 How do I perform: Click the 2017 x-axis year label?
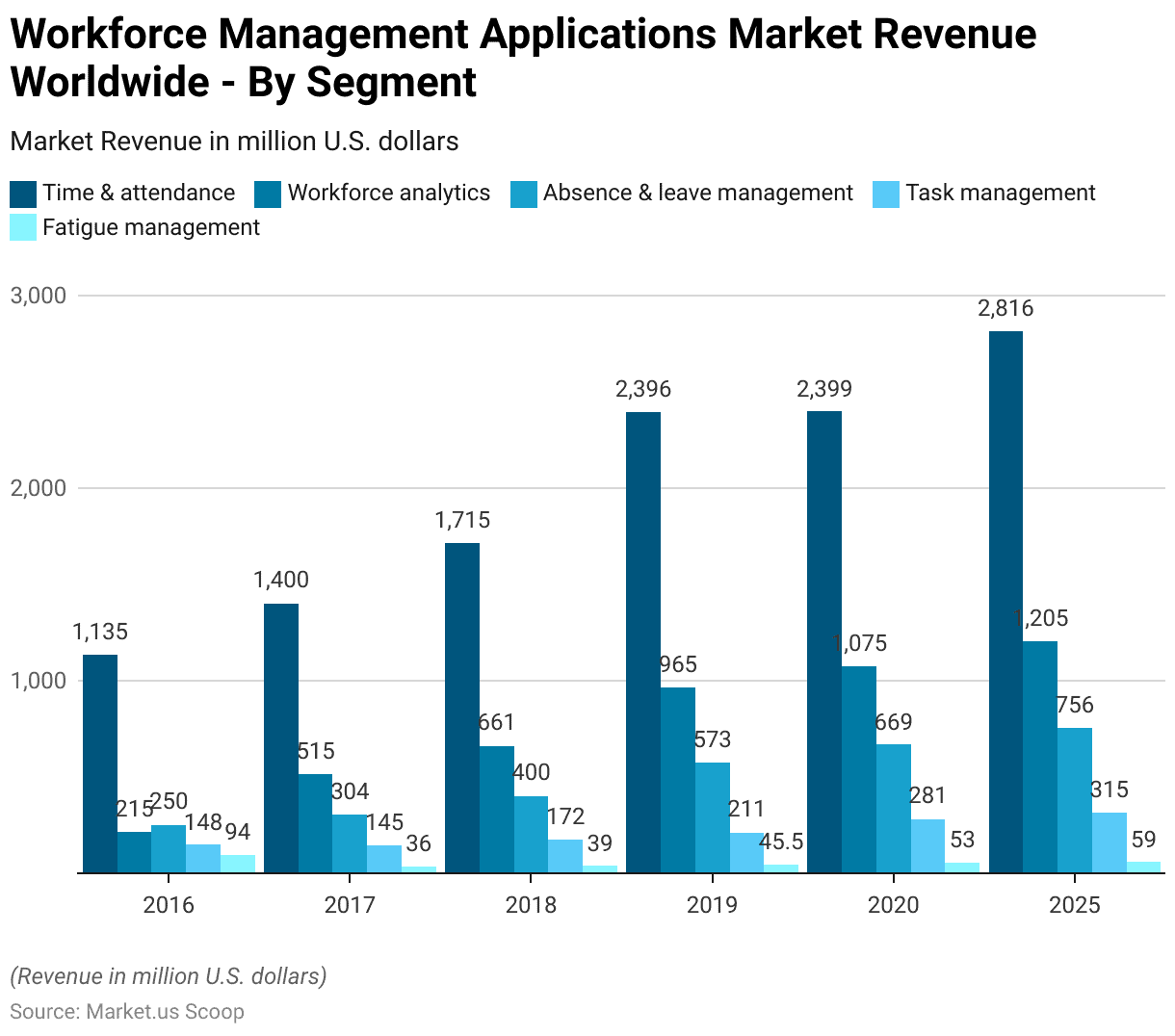(350, 905)
